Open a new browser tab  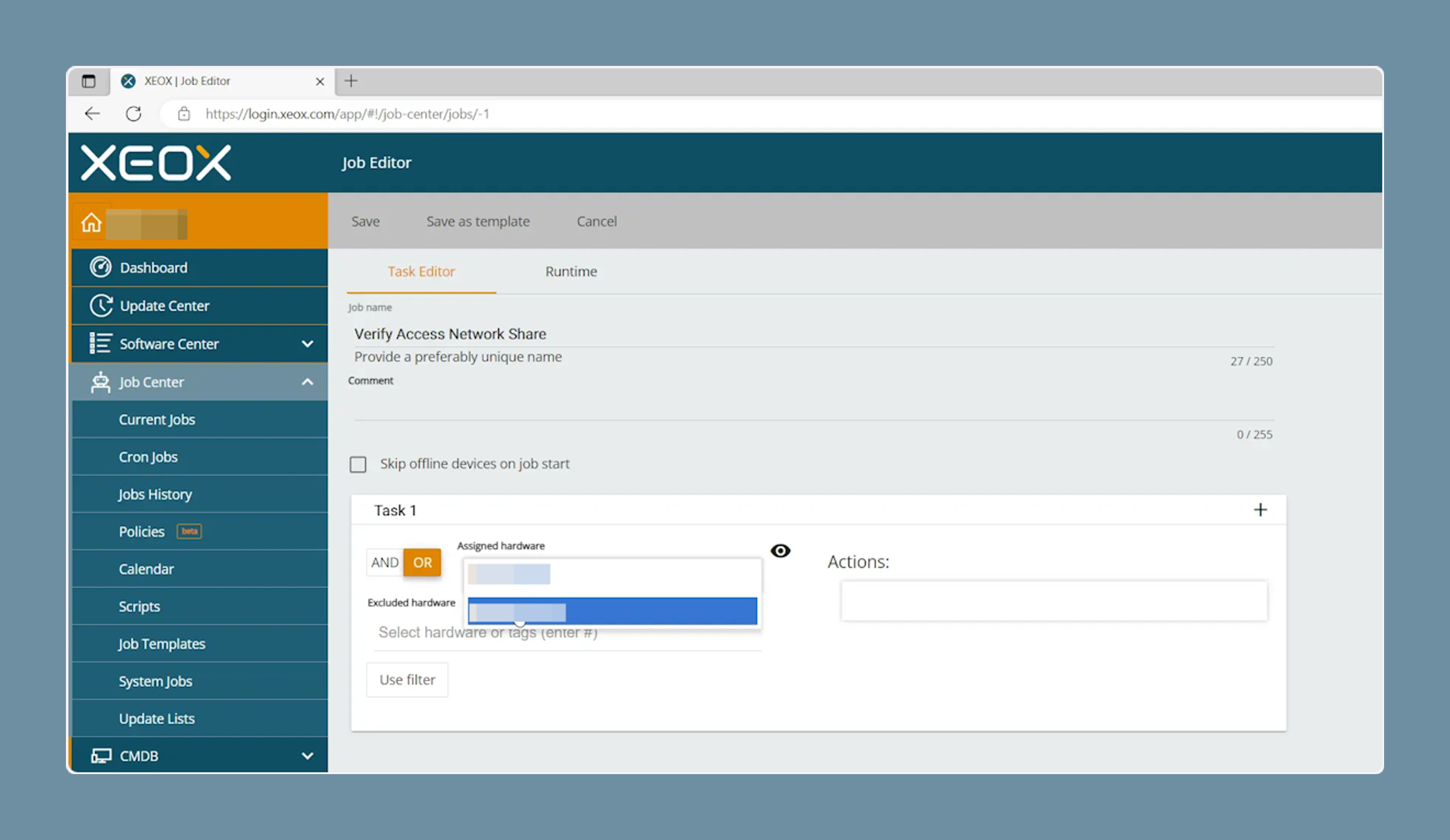click(351, 81)
